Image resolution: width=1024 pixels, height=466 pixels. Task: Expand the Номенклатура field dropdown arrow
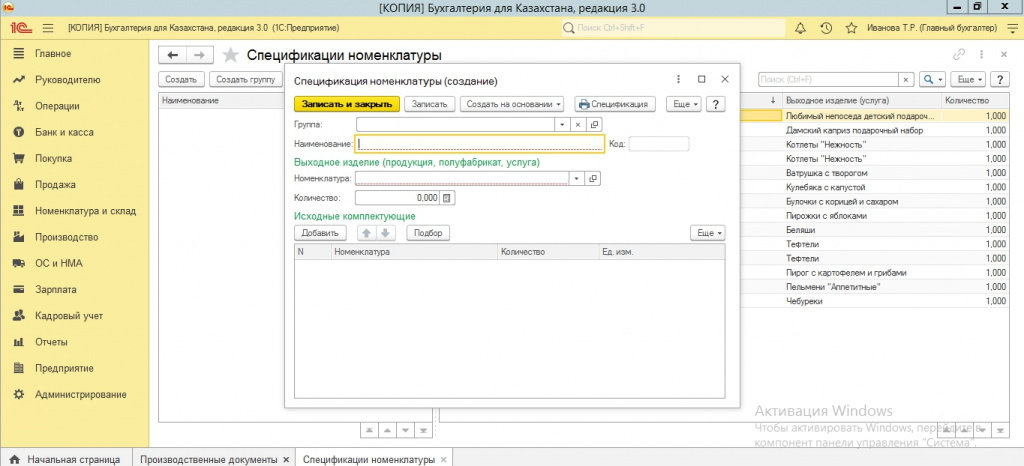tap(577, 178)
